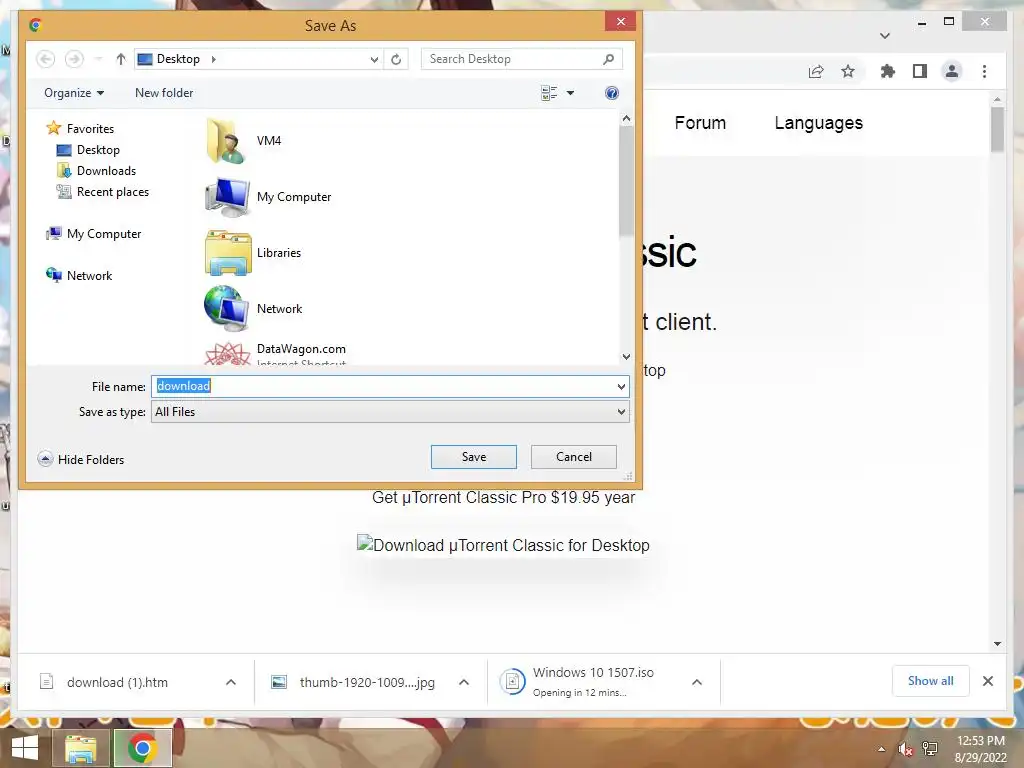Image resolution: width=1024 pixels, height=768 pixels.
Task: Select Downloads under Favorites
Action: [97, 170]
